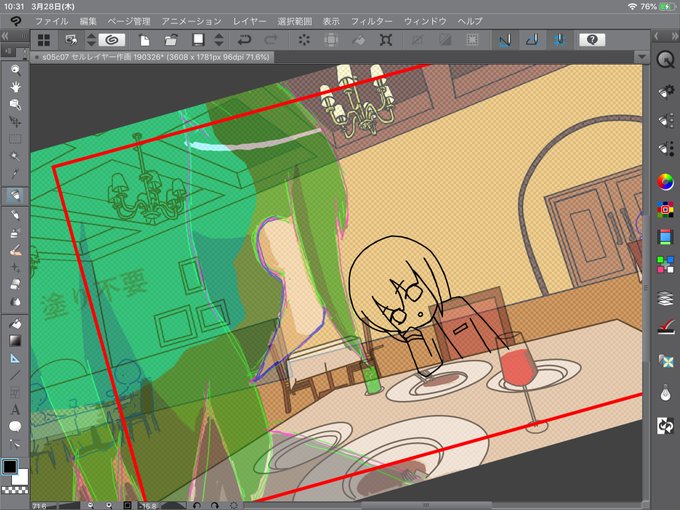This screenshot has width=680, height=510.
Task: Select the Frame border tool
Action: [15, 393]
